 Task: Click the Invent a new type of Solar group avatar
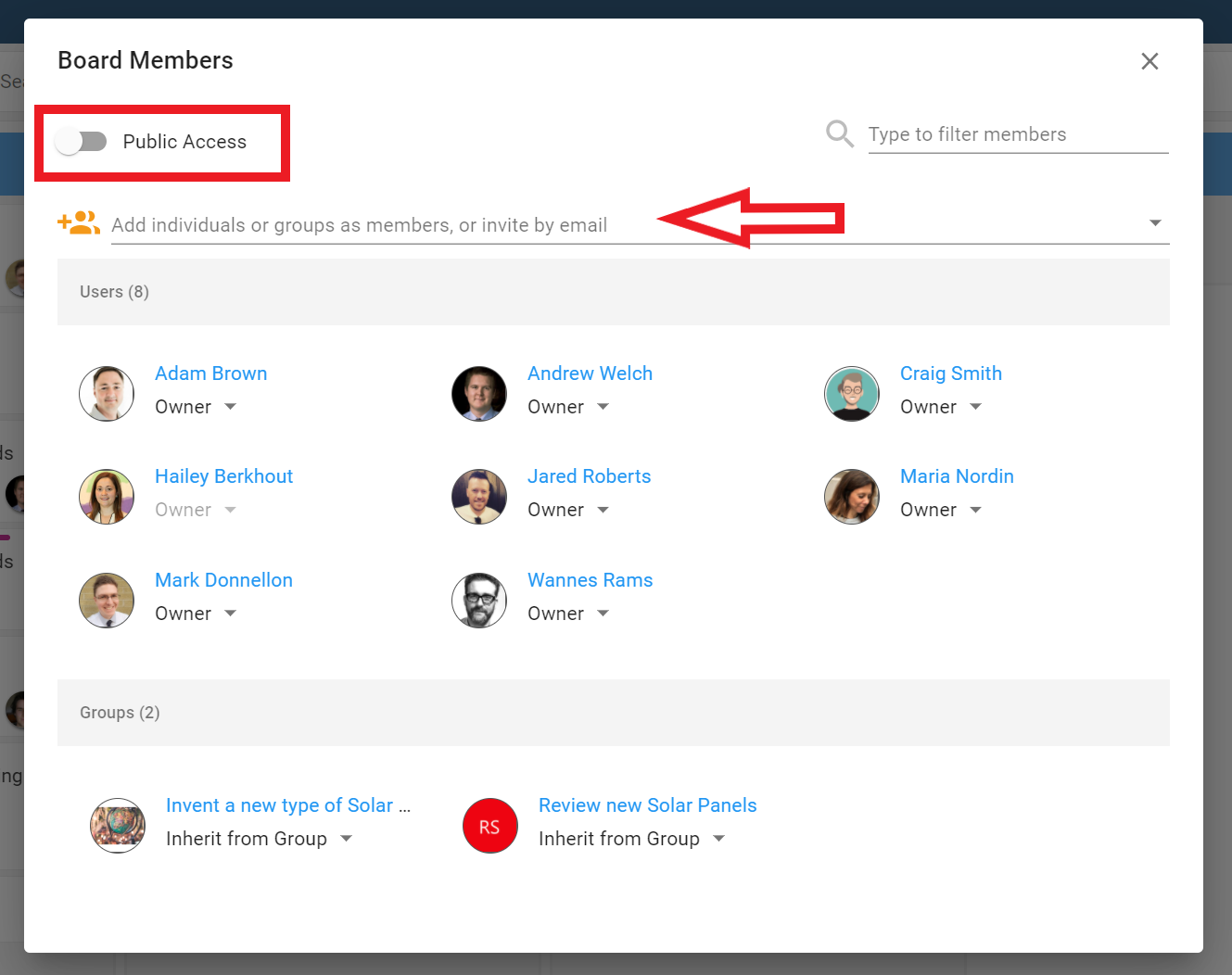coord(118,826)
